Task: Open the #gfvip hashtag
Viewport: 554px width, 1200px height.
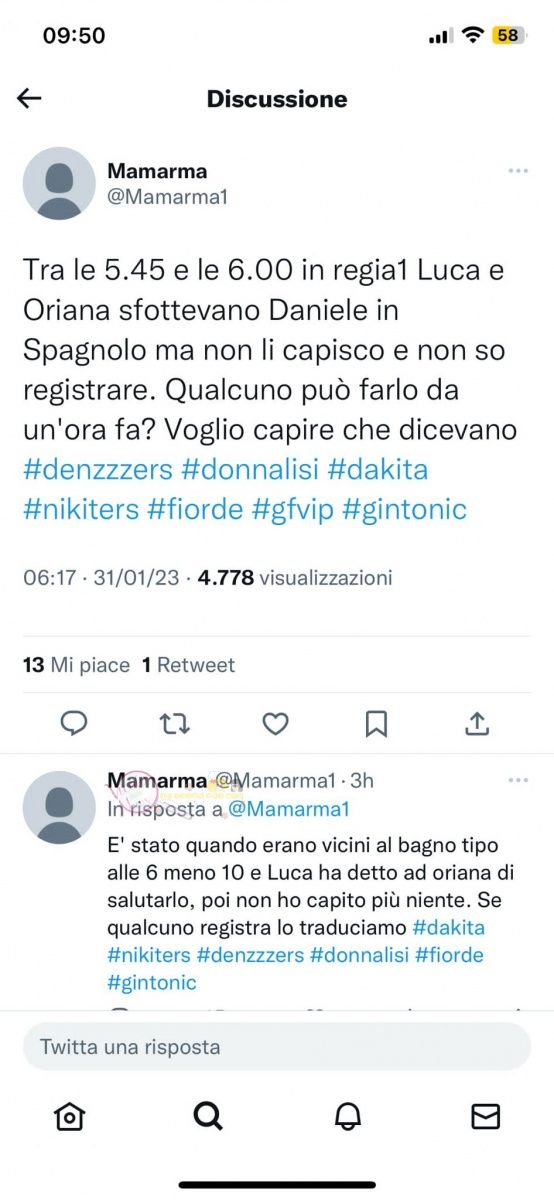Action: click(x=291, y=509)
